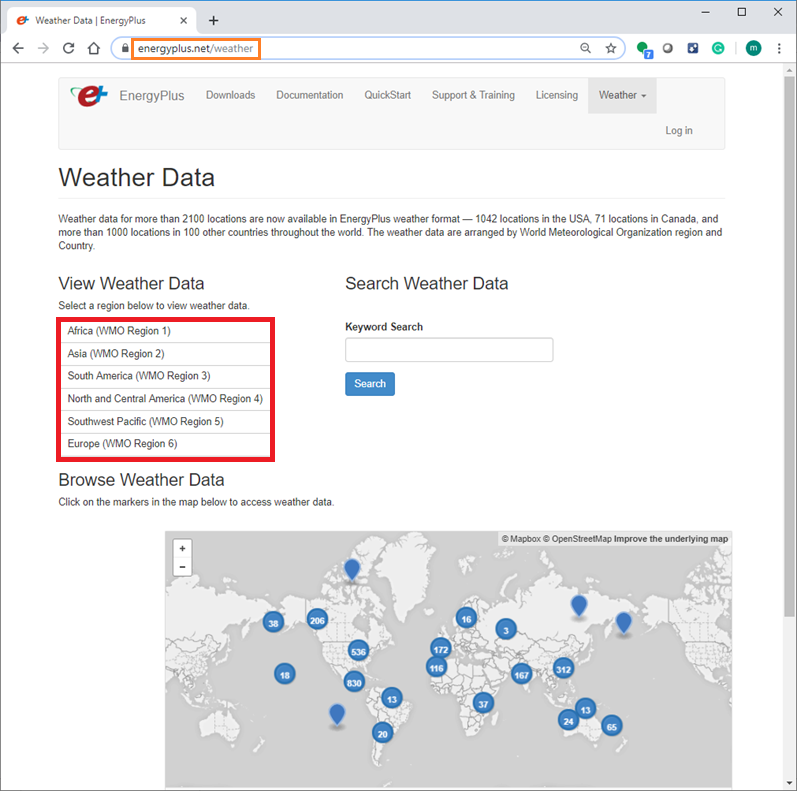Open the Grammarly extension icon
Viewport: 797px width, 791px height.
point(718,48)
